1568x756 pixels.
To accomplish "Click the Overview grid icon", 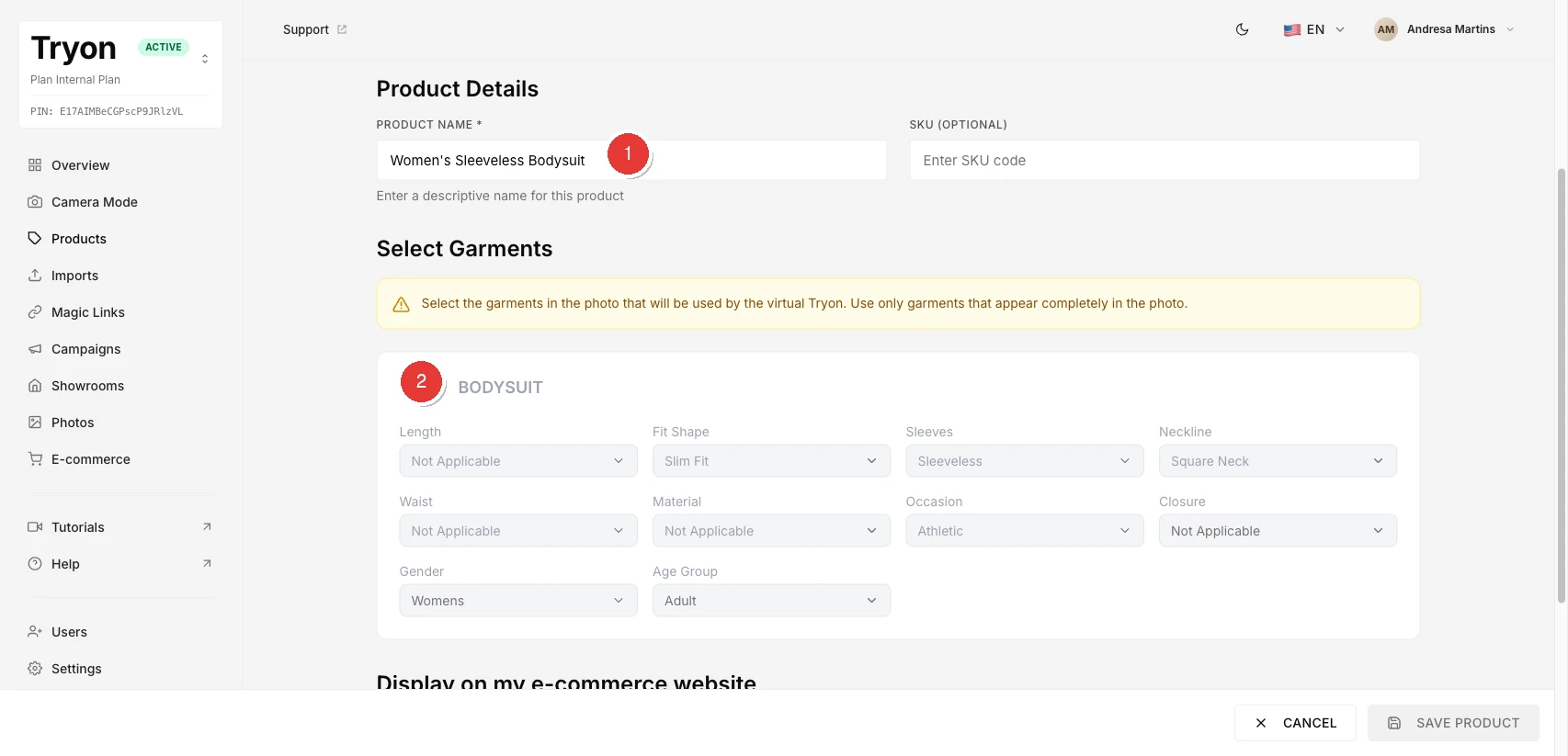I will point(35,165).
